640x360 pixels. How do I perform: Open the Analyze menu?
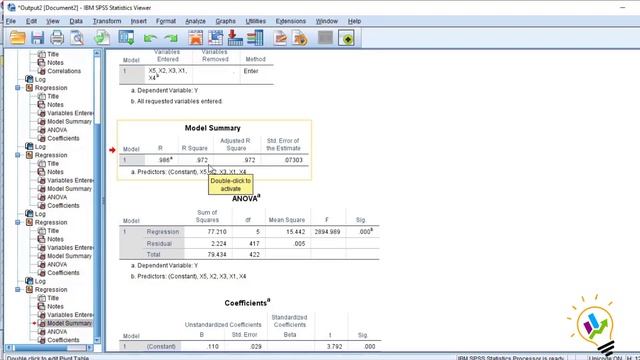pos(196,21)
